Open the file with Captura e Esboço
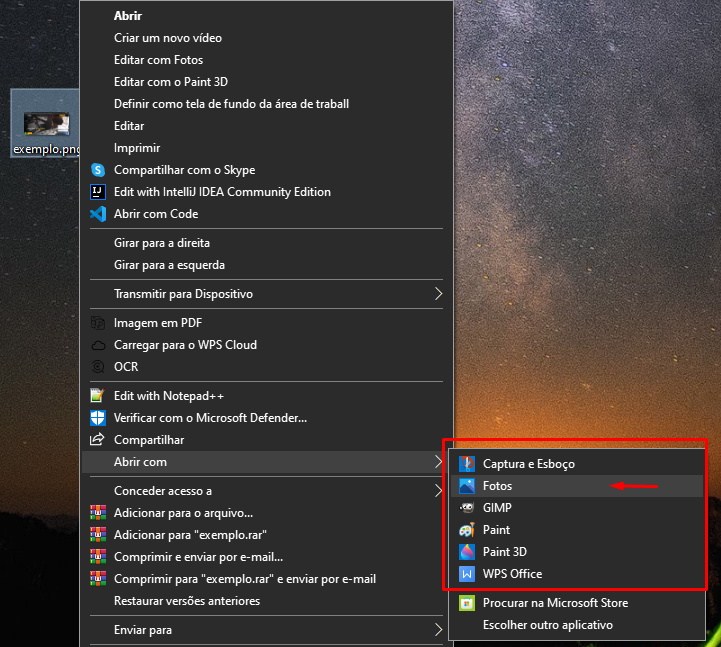Image resolution: width=721 pixels, height=647 pixels. coord(577,464)
